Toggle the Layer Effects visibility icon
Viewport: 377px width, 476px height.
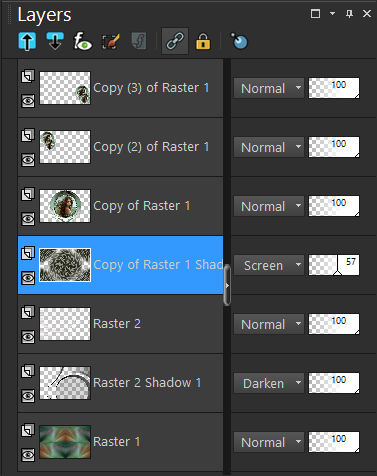click(x=83, y=41)
